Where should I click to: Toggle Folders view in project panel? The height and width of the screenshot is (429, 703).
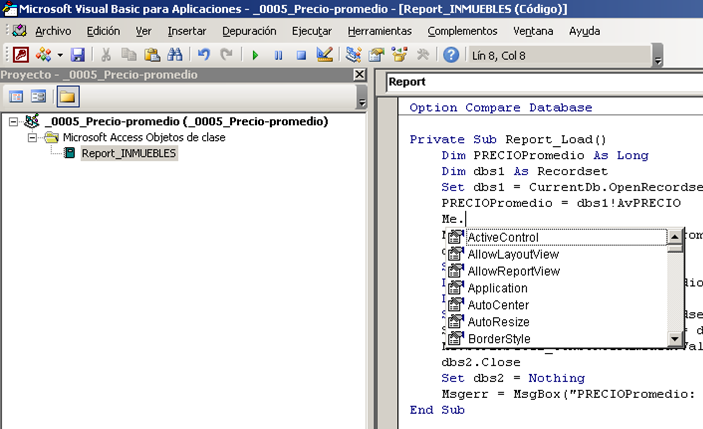coord(68,96)
